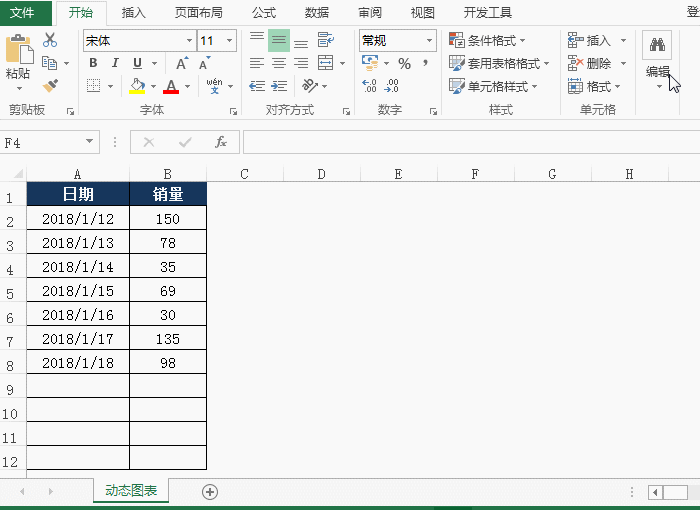Increase font size with large A
The width and height of the screenshot is (700, 510).
182,63
